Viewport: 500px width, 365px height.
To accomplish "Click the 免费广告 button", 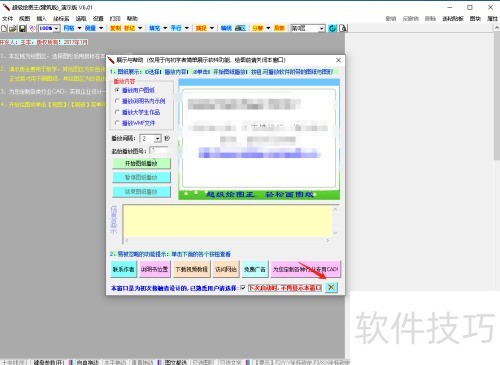I will point(255,269).
